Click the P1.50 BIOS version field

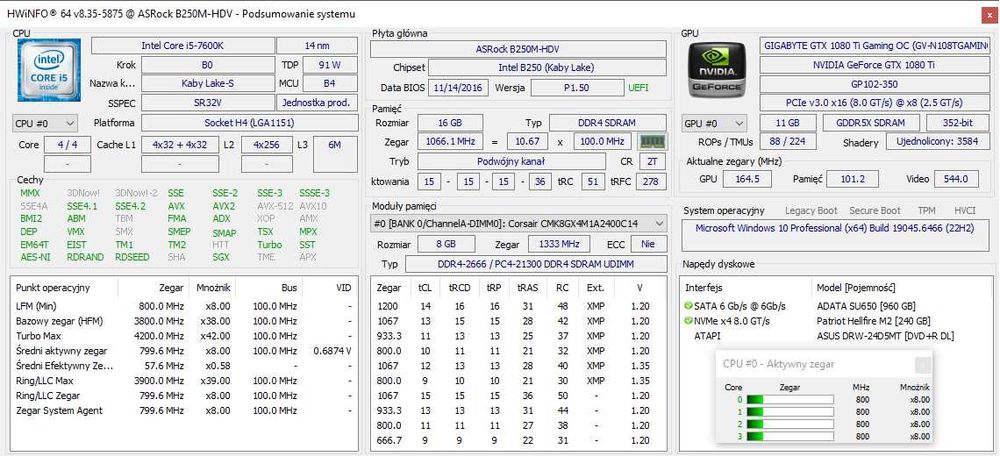577,87
